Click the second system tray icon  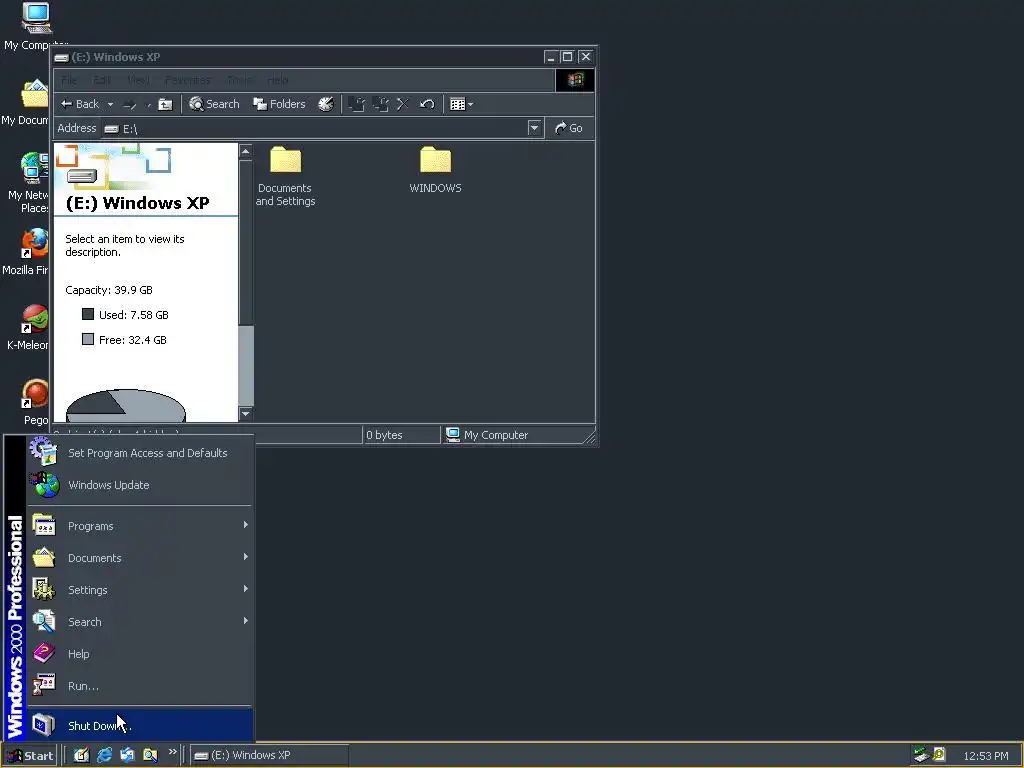[x=939, y=755]
